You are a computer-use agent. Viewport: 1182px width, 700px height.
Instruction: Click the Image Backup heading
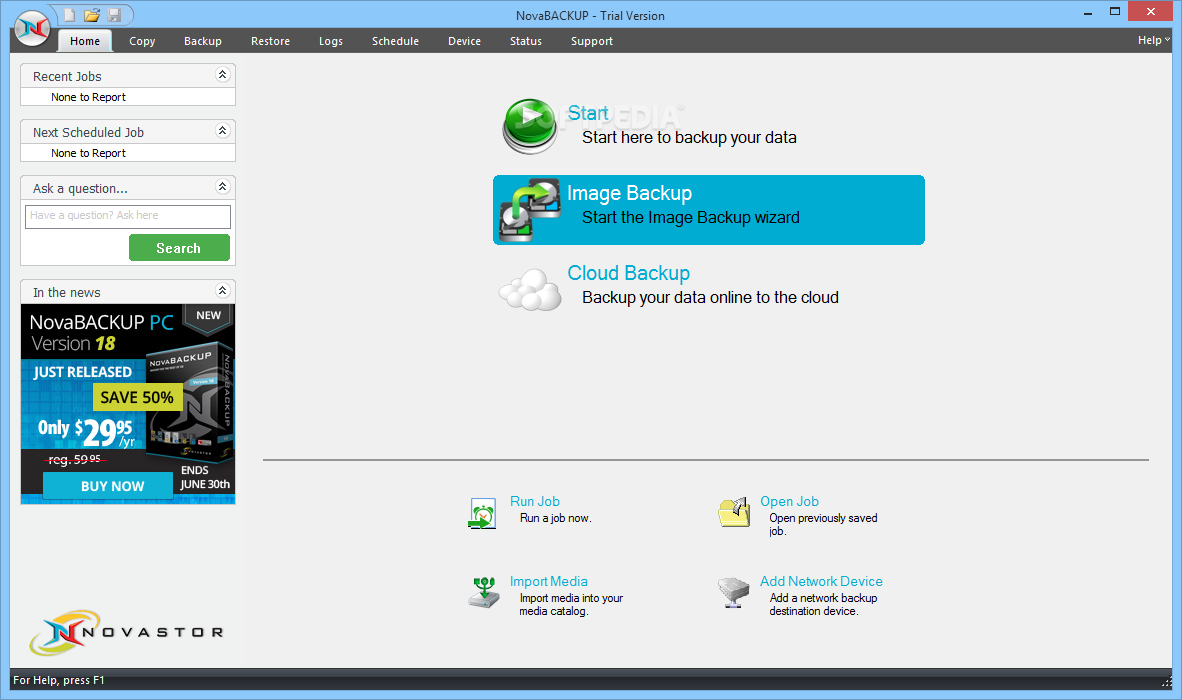tap(629, 193)
